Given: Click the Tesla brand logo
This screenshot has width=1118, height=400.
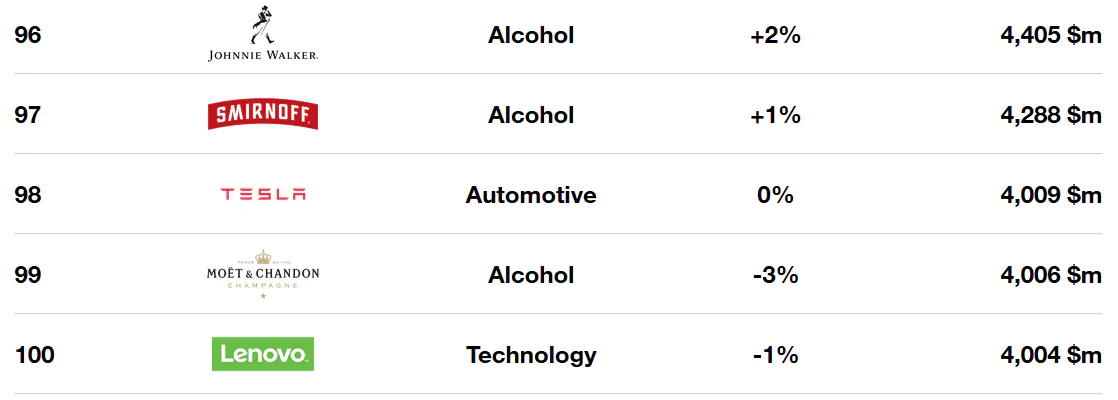Looking at the screenshot, I should pyautogui.click(x=262, y=195).
